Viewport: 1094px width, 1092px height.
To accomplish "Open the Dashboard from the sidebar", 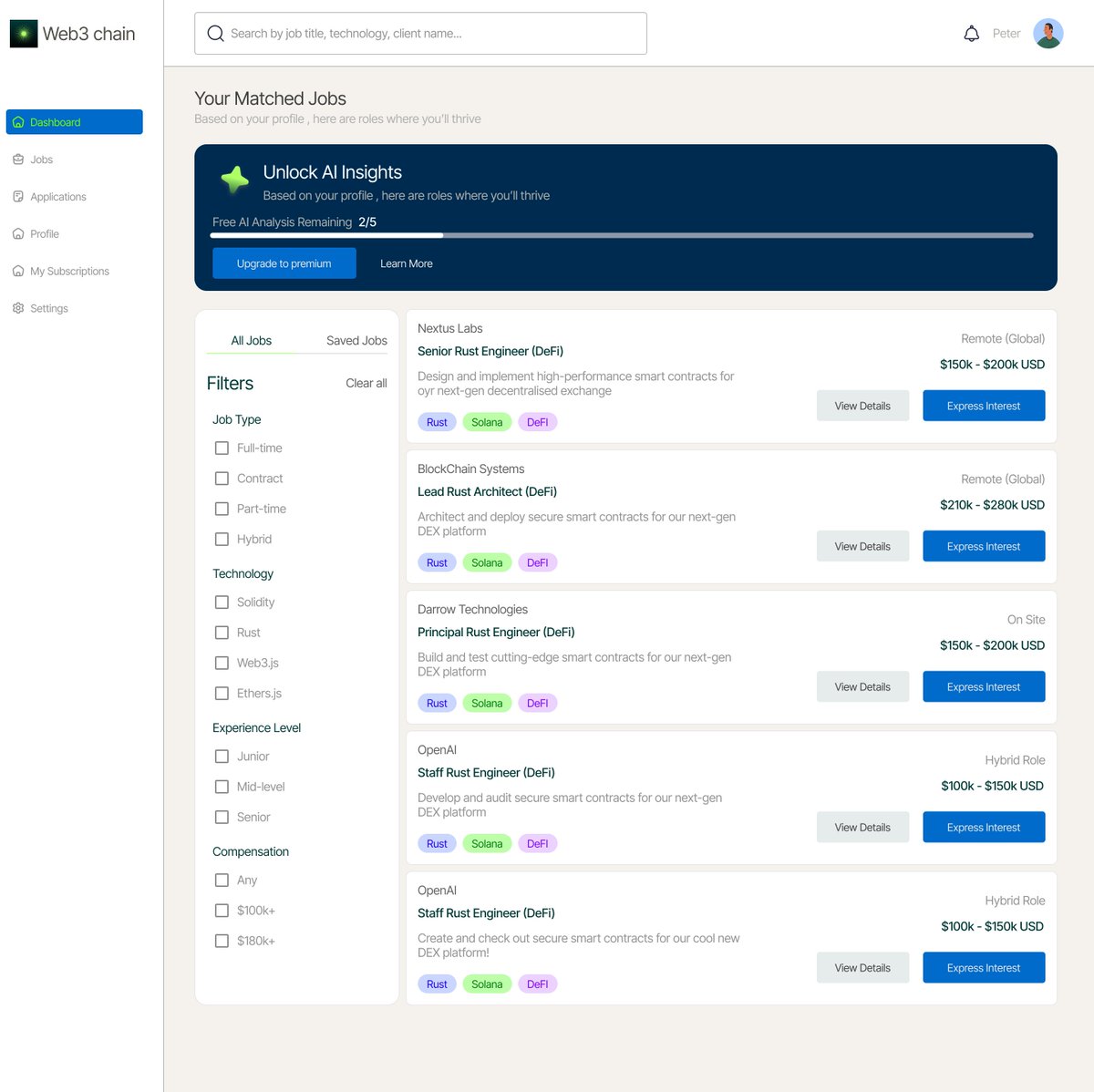I will pos(20,121).
